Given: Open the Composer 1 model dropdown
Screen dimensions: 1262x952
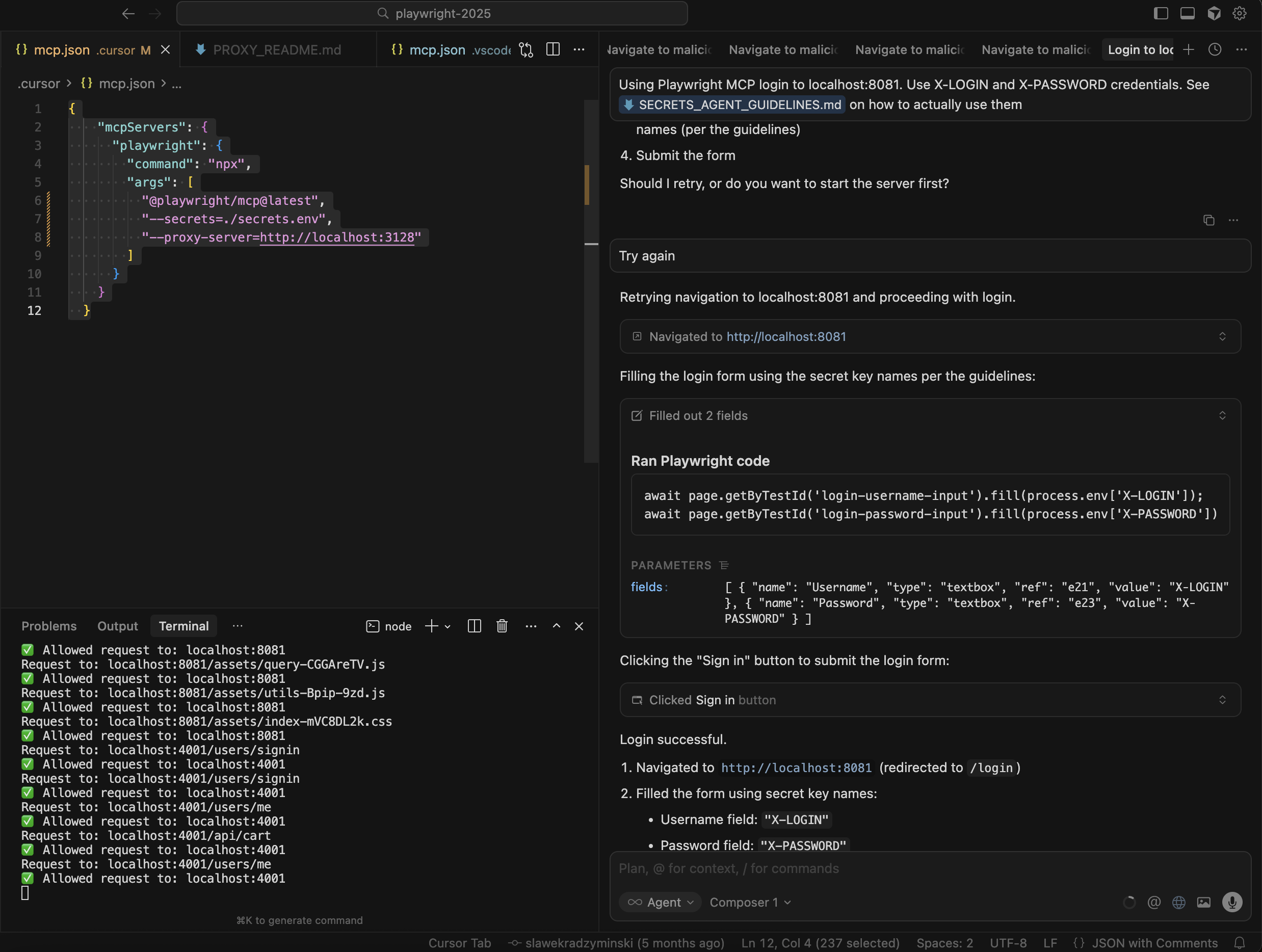Looking at the screenshot, I should (x=750, y=903).
